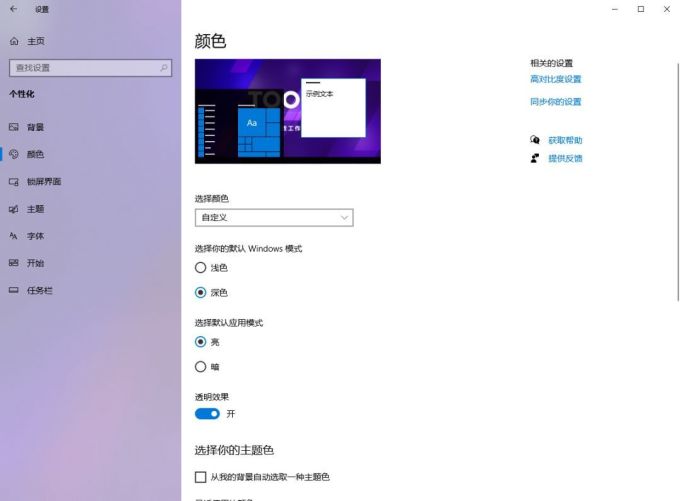Image resolution: width=680 pixels, height=501 pixels.
Task: Open 背景 settings page
Action: (x=36, y=127)
